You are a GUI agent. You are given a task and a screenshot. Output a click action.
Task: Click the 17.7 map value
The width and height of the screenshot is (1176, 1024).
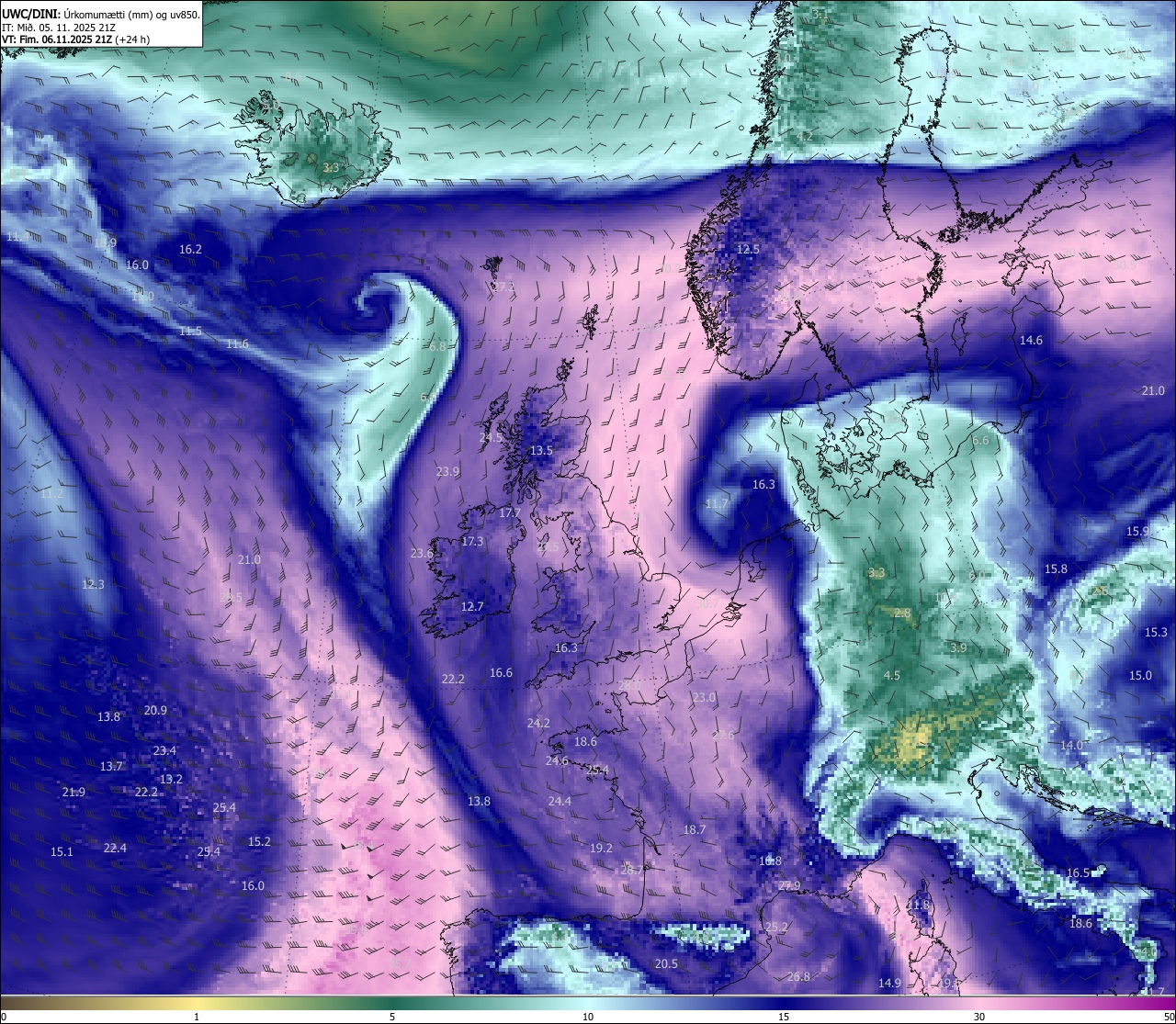coord(510,513)
